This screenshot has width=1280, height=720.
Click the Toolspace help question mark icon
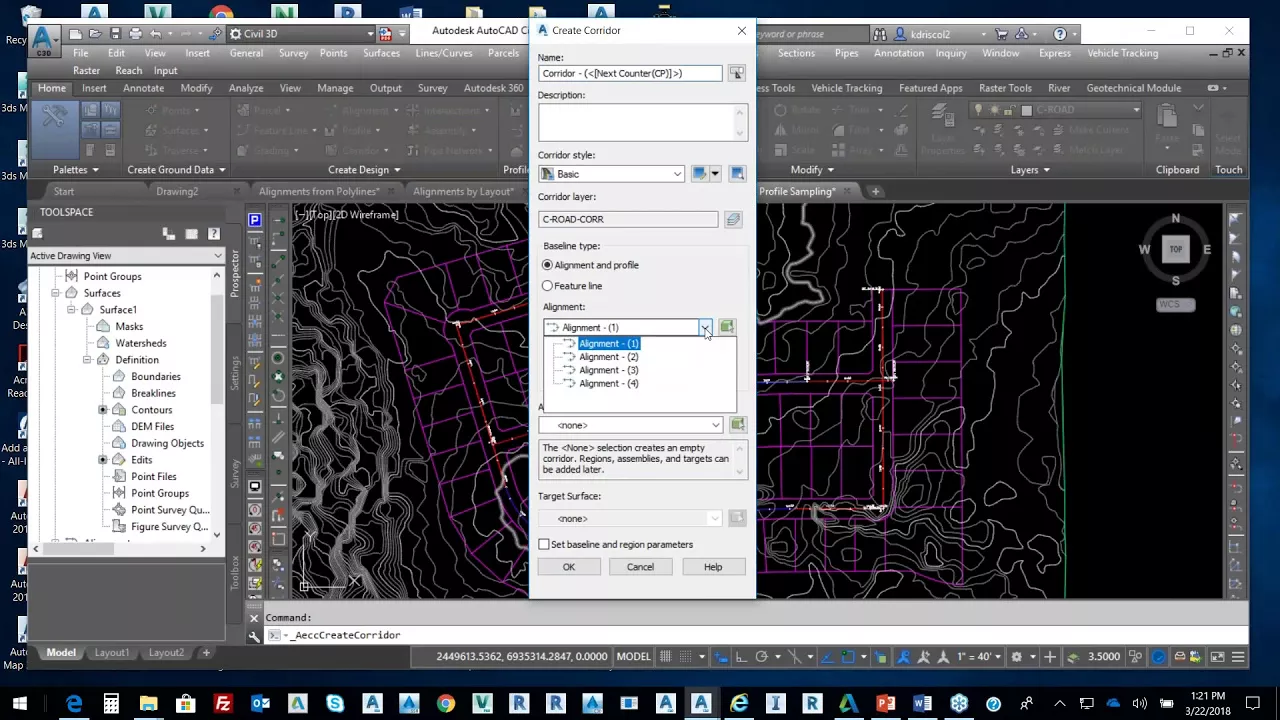pos(213,234)
